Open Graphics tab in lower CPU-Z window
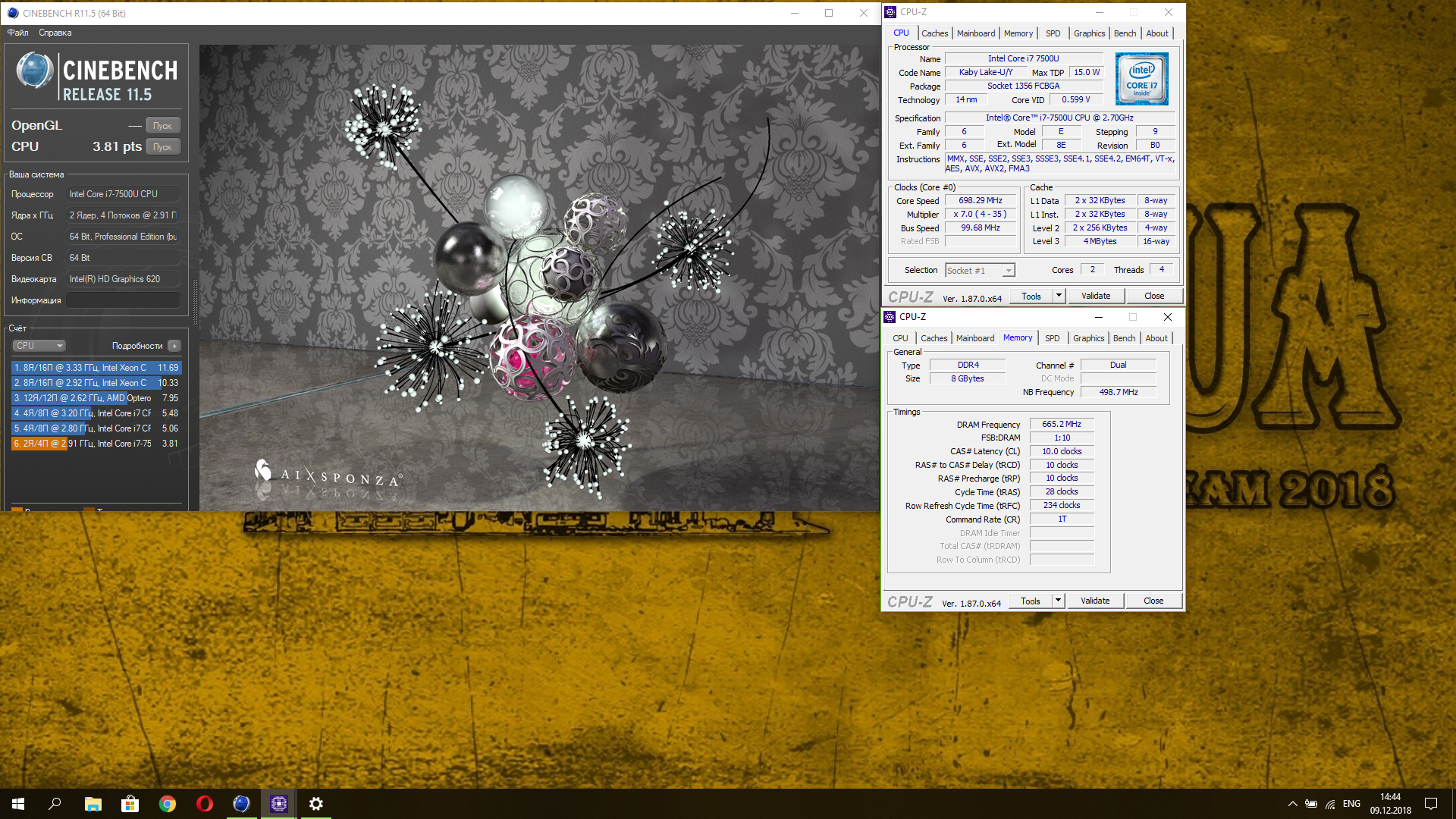Viewport: 1456px width, 819px height. (x=1089, y=338)
